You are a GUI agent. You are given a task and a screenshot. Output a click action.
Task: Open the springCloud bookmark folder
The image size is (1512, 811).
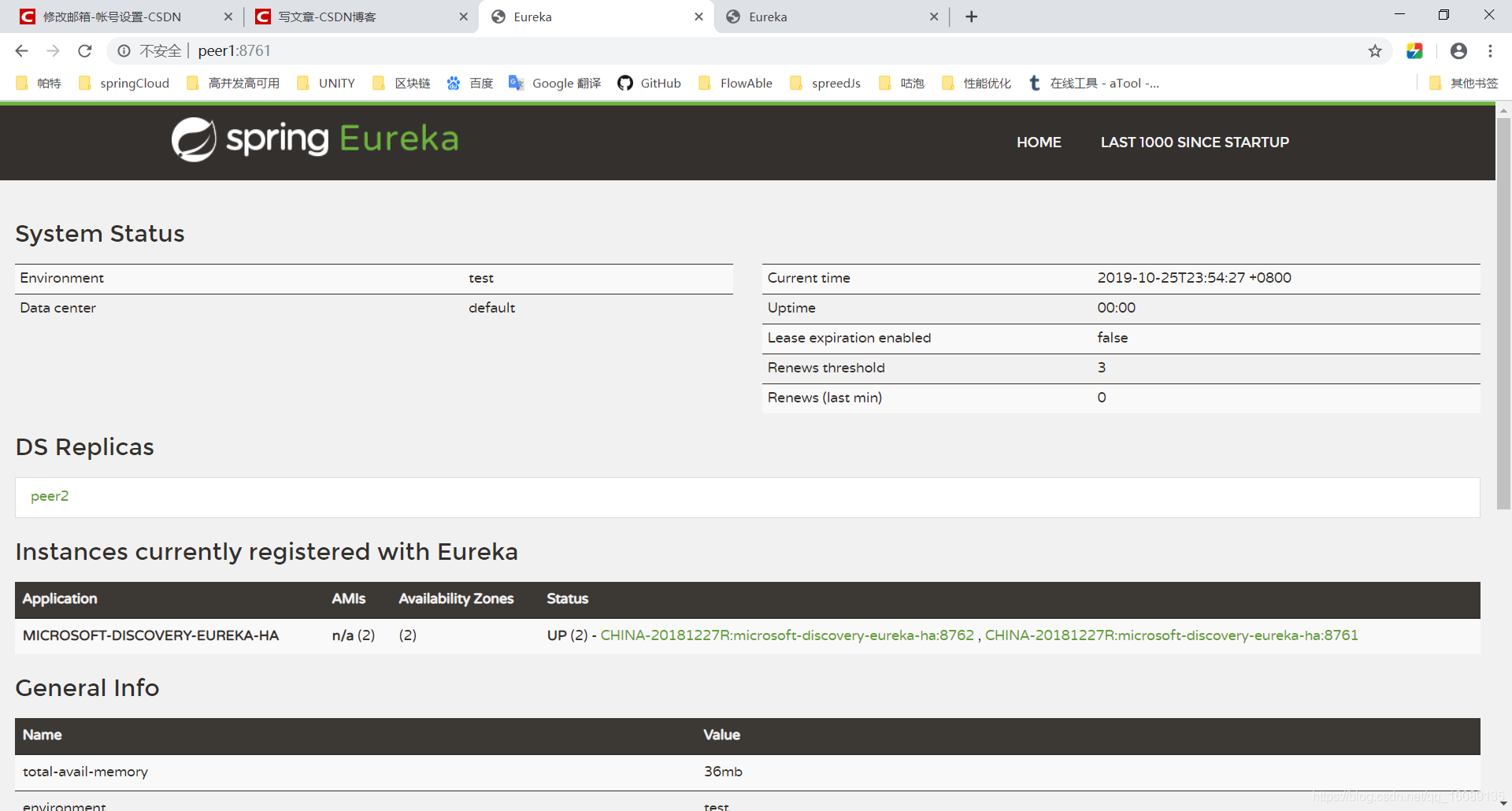(124, 83)
